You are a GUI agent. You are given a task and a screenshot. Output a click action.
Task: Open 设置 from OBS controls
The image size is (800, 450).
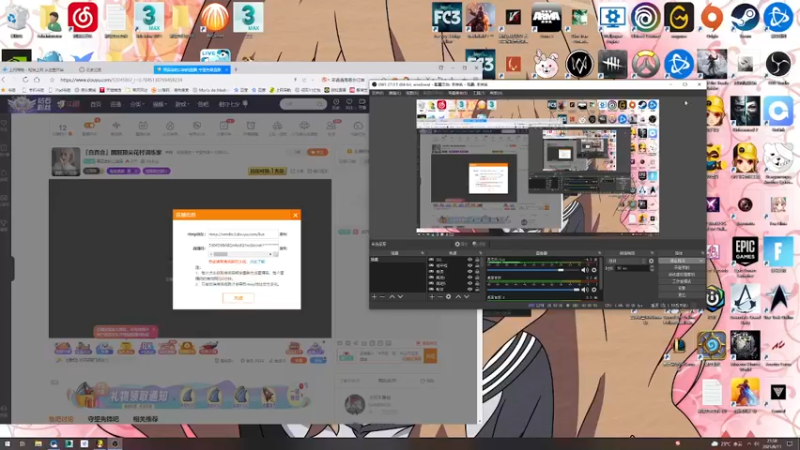pyautogui.click(x=682, y=288)
